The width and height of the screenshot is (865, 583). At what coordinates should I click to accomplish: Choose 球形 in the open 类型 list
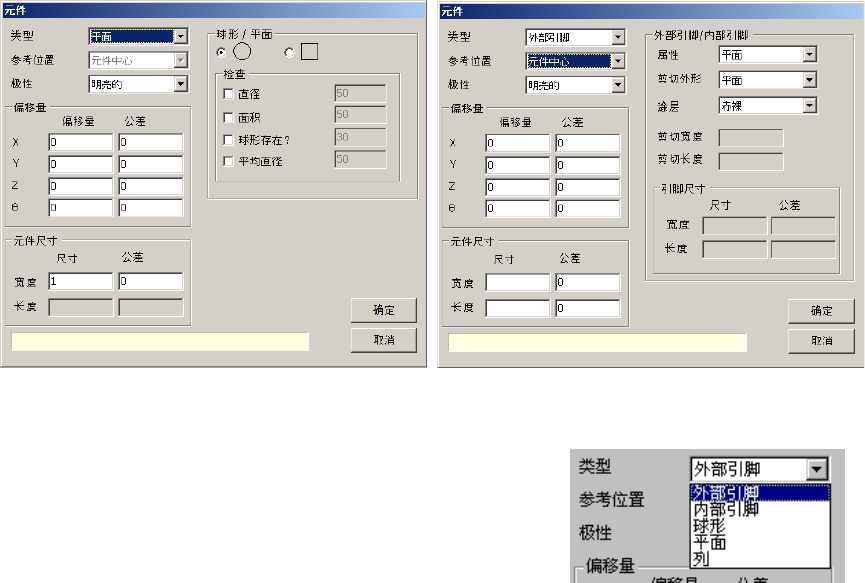tap(760, 526)
